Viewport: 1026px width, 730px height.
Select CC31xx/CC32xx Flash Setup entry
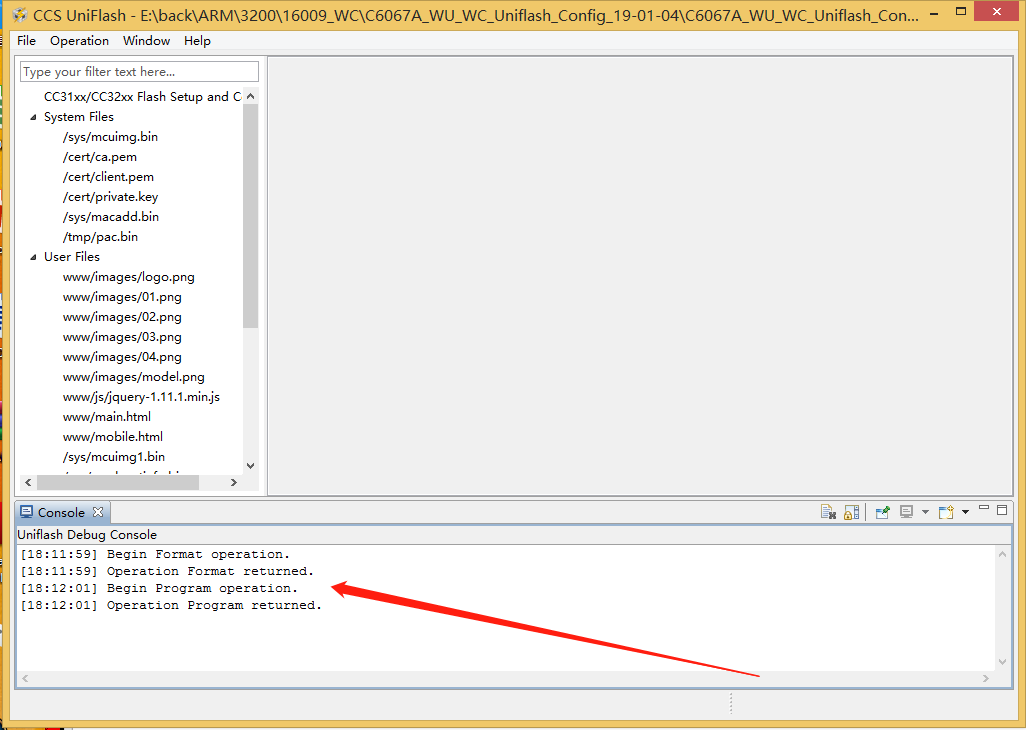coord(142,97)
